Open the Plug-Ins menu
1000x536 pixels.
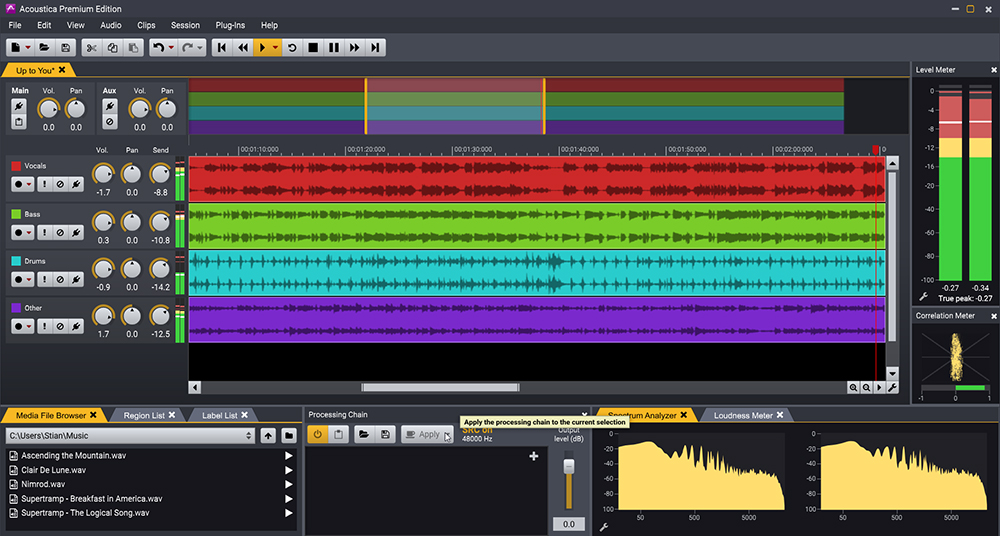tap(230, 25)
